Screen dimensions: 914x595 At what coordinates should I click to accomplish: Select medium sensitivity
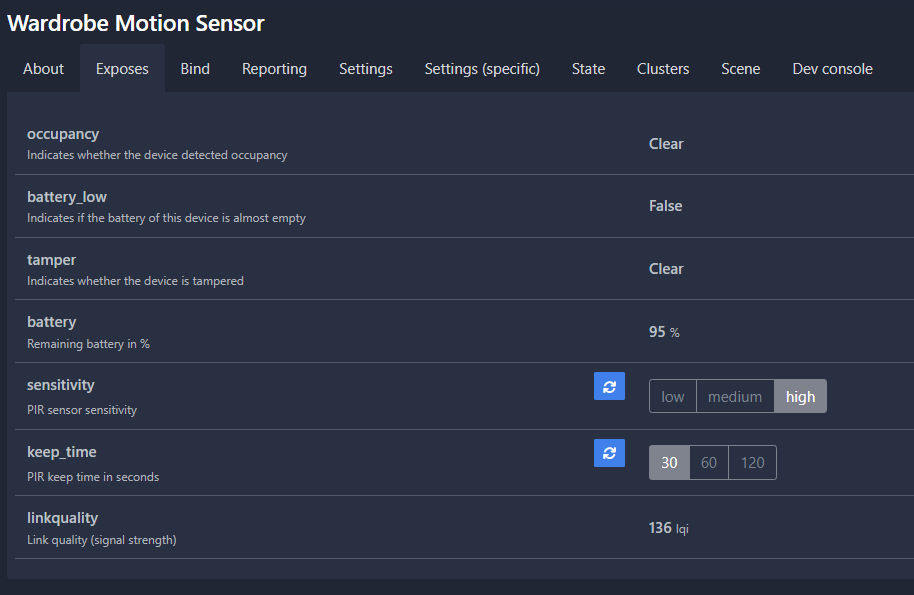point(735,396)
